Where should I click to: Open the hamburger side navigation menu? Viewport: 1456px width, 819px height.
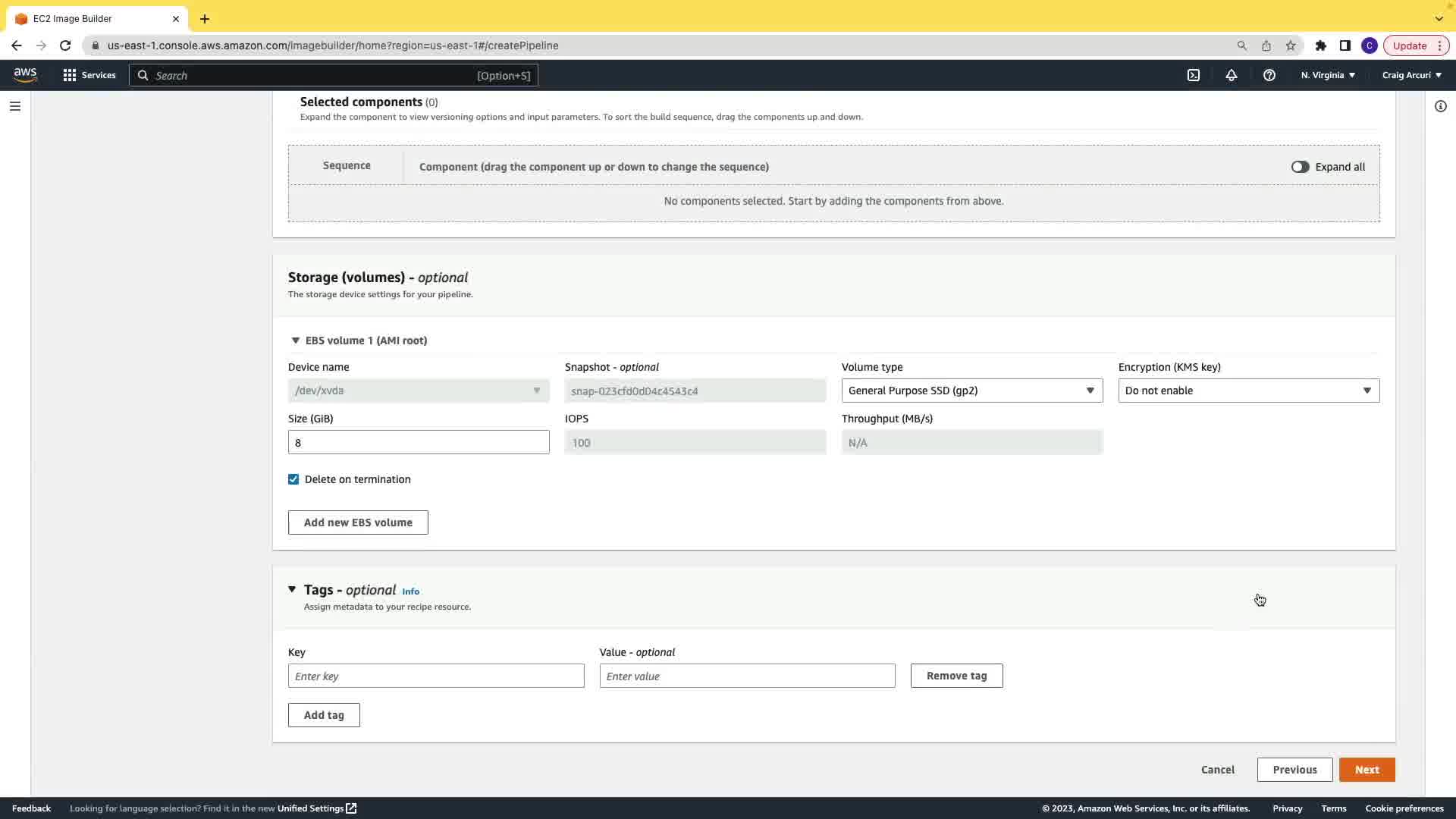(15, 106)
